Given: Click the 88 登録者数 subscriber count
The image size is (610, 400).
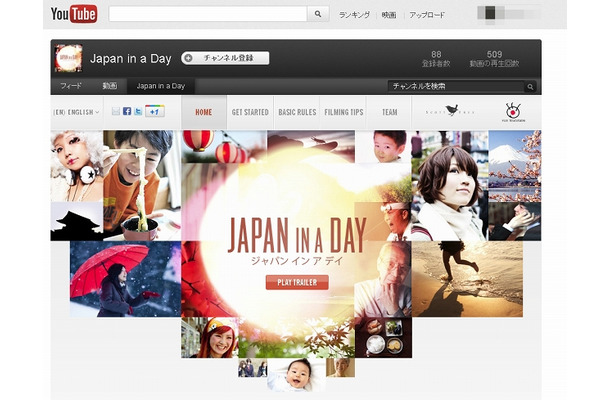Looking at the screenshot, I should 436,59.
